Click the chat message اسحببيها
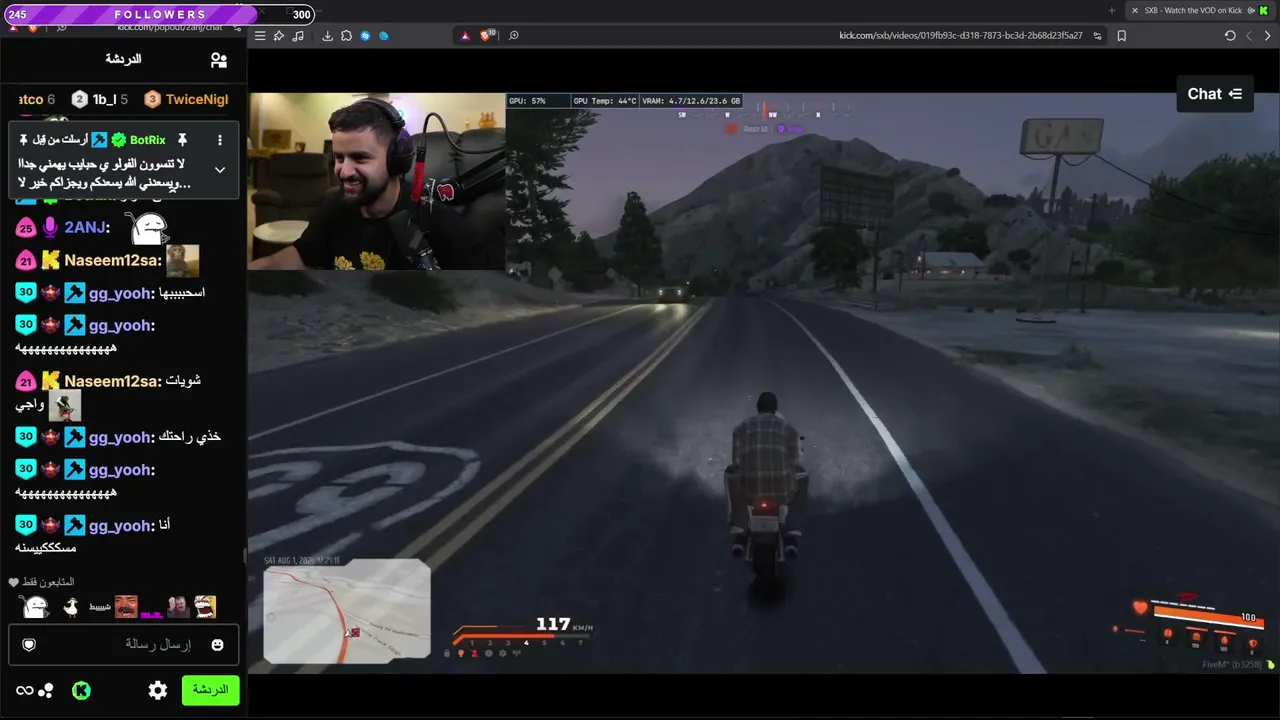Screen dimensions: 1280x720 [182, 293]
